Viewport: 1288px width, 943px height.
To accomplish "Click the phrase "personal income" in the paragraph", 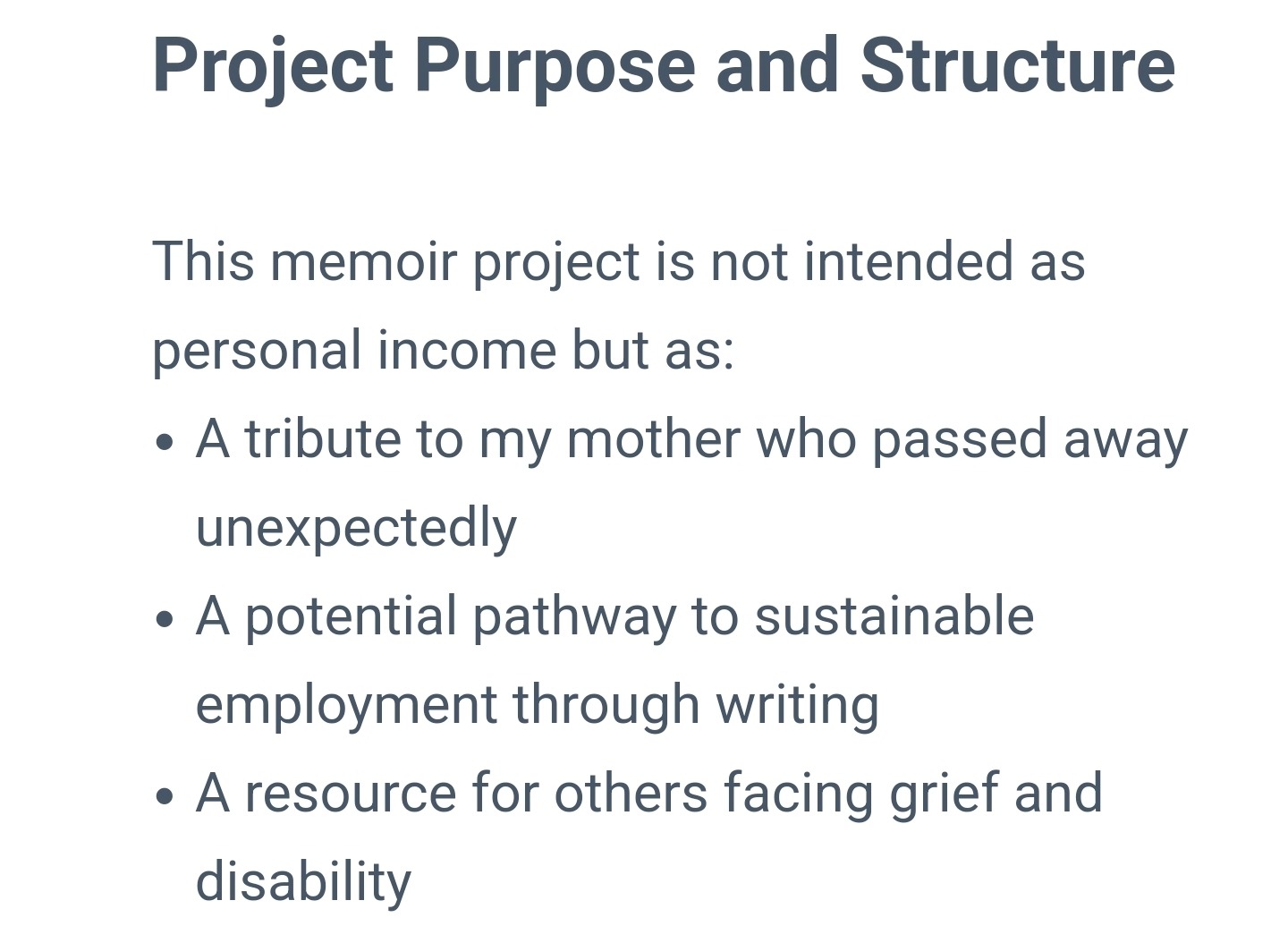I will coord(353,350).
